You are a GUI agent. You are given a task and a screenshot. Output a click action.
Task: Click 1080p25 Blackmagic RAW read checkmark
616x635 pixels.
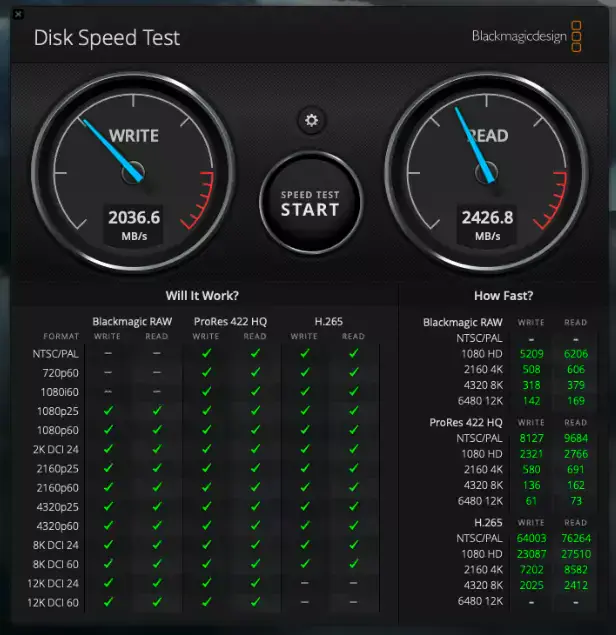pos(157,411)
